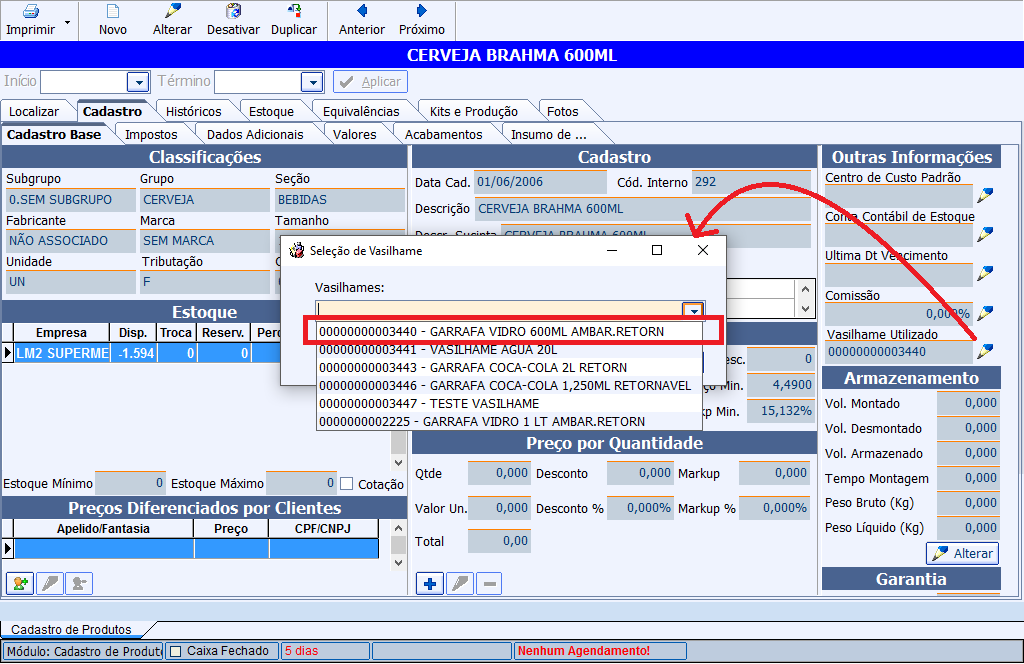This screenshot has width=1024, height=664.
Task: Go to the Próximo record arrow
Action: (x=421, y=12)
